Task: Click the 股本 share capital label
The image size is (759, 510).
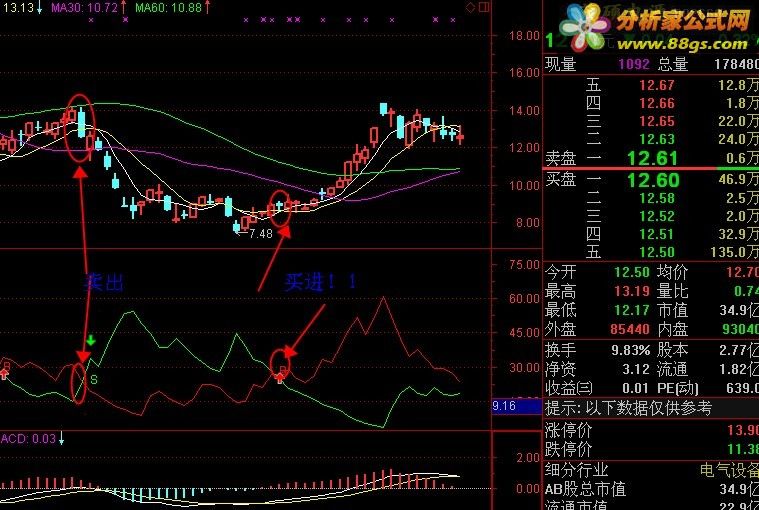Action: 673,350
